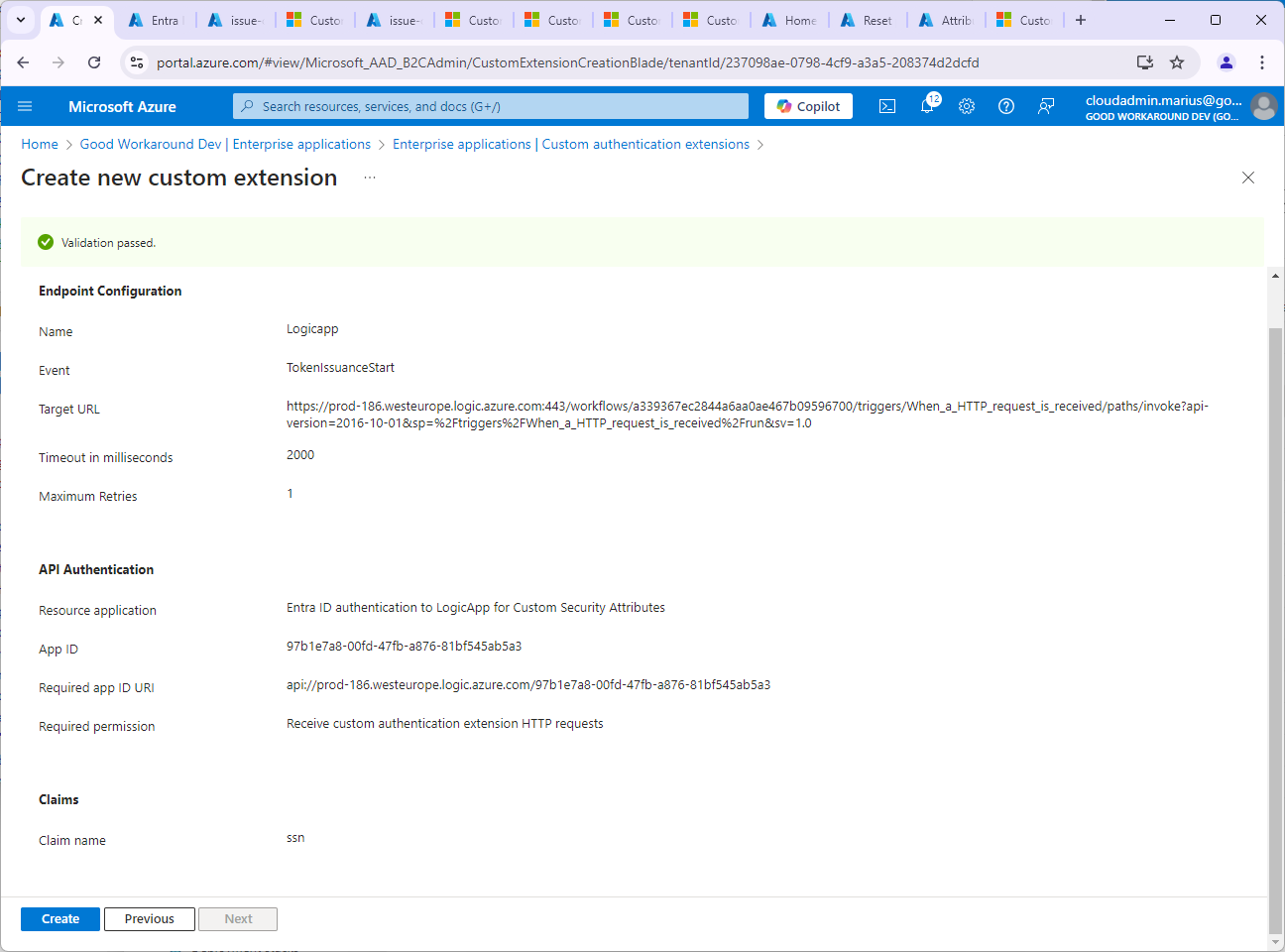Open portal settings gear
Screen dimensions: 1285x952
tap(967, 106)
